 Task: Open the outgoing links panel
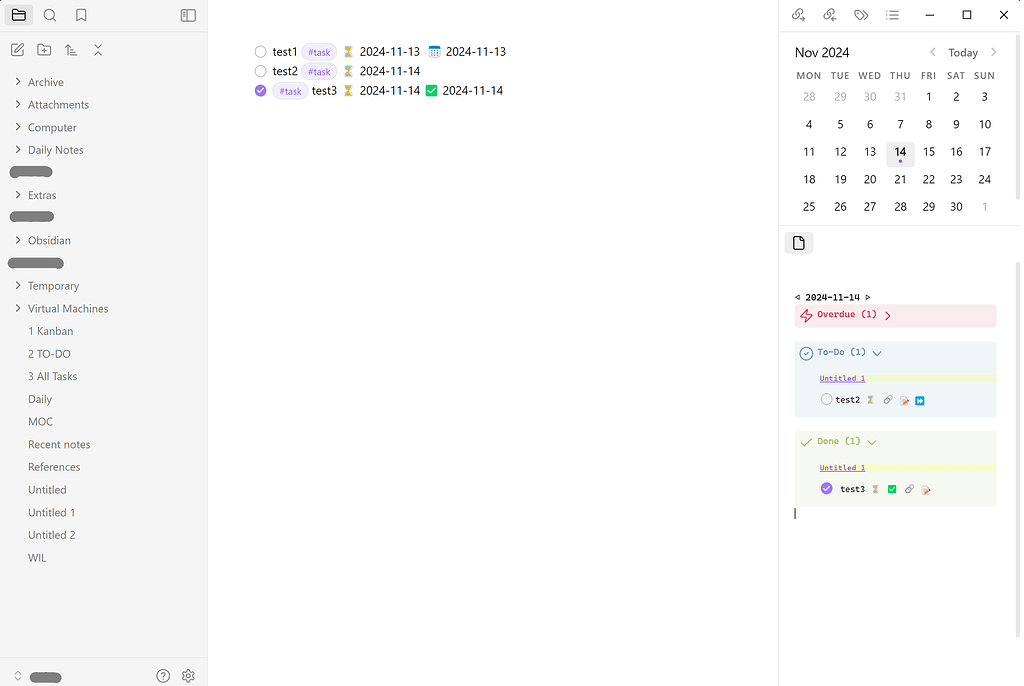[x=798, y=15]
